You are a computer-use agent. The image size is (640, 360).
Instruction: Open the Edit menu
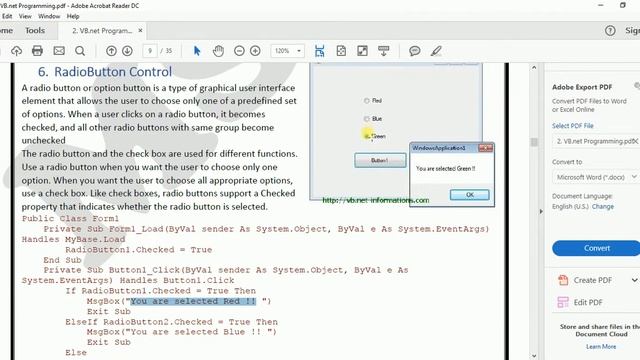pyautogui.click(x=7, y=16)
